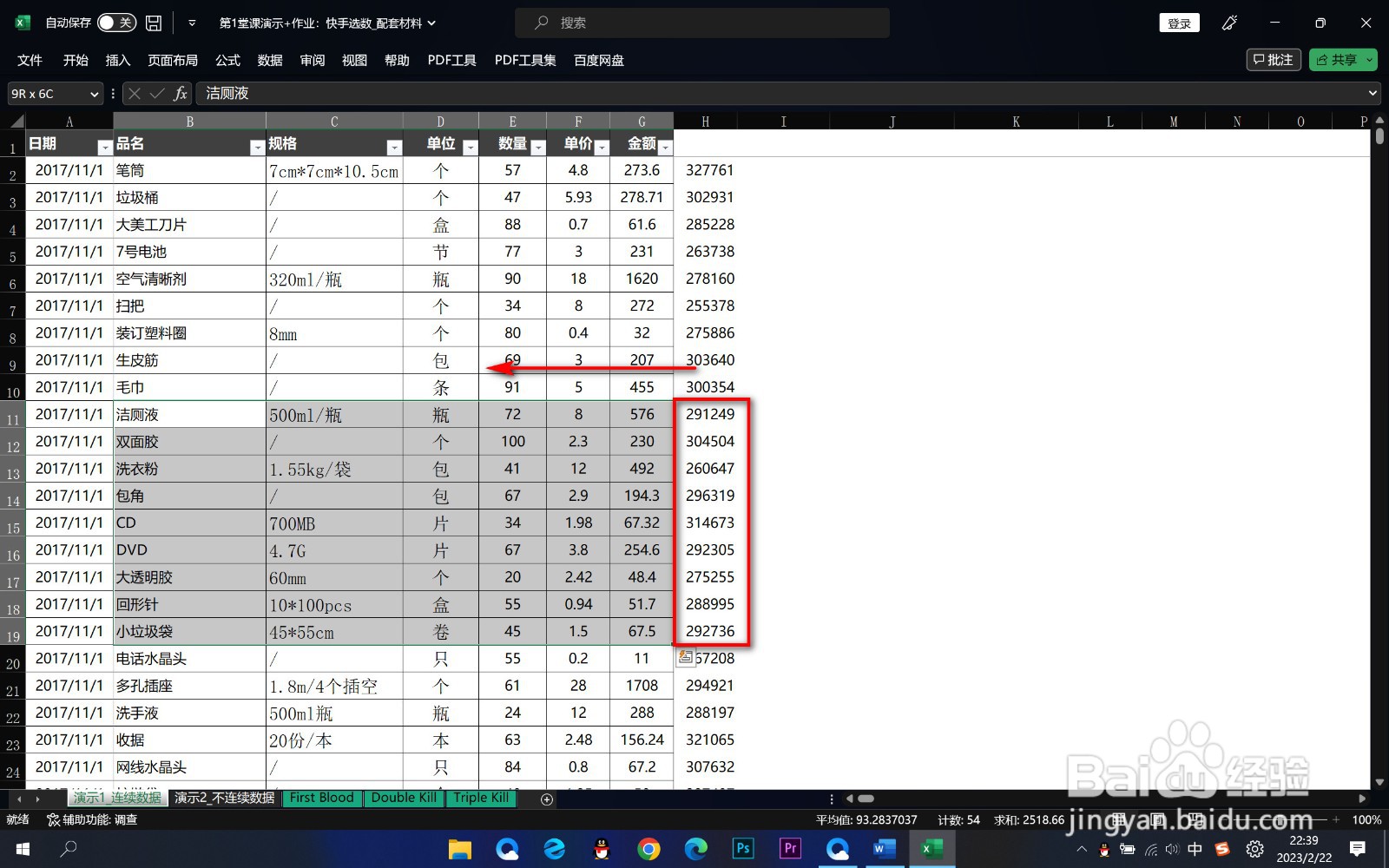The width and height of the screenshot is (1389, 868).
Task: Click the pen/ink feature icon in title bar
Action: [x=1229, y=23]
